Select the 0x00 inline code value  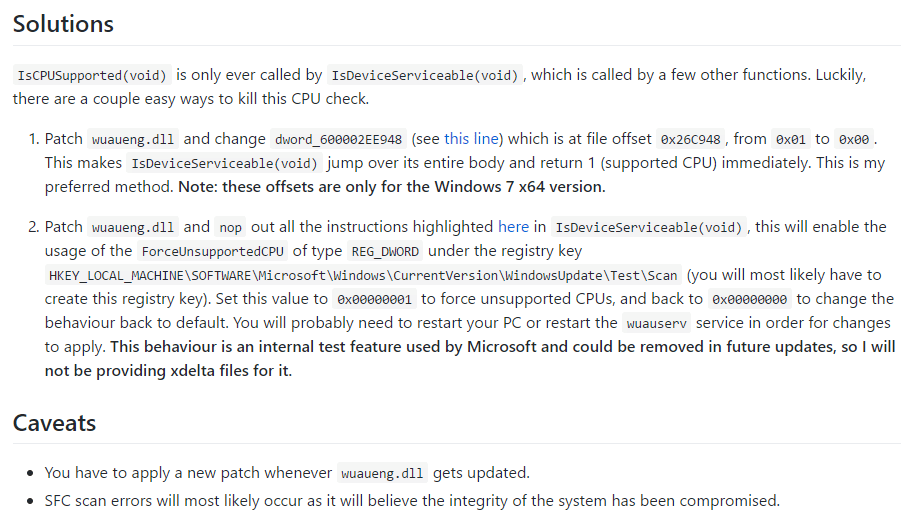pos(854,140)
